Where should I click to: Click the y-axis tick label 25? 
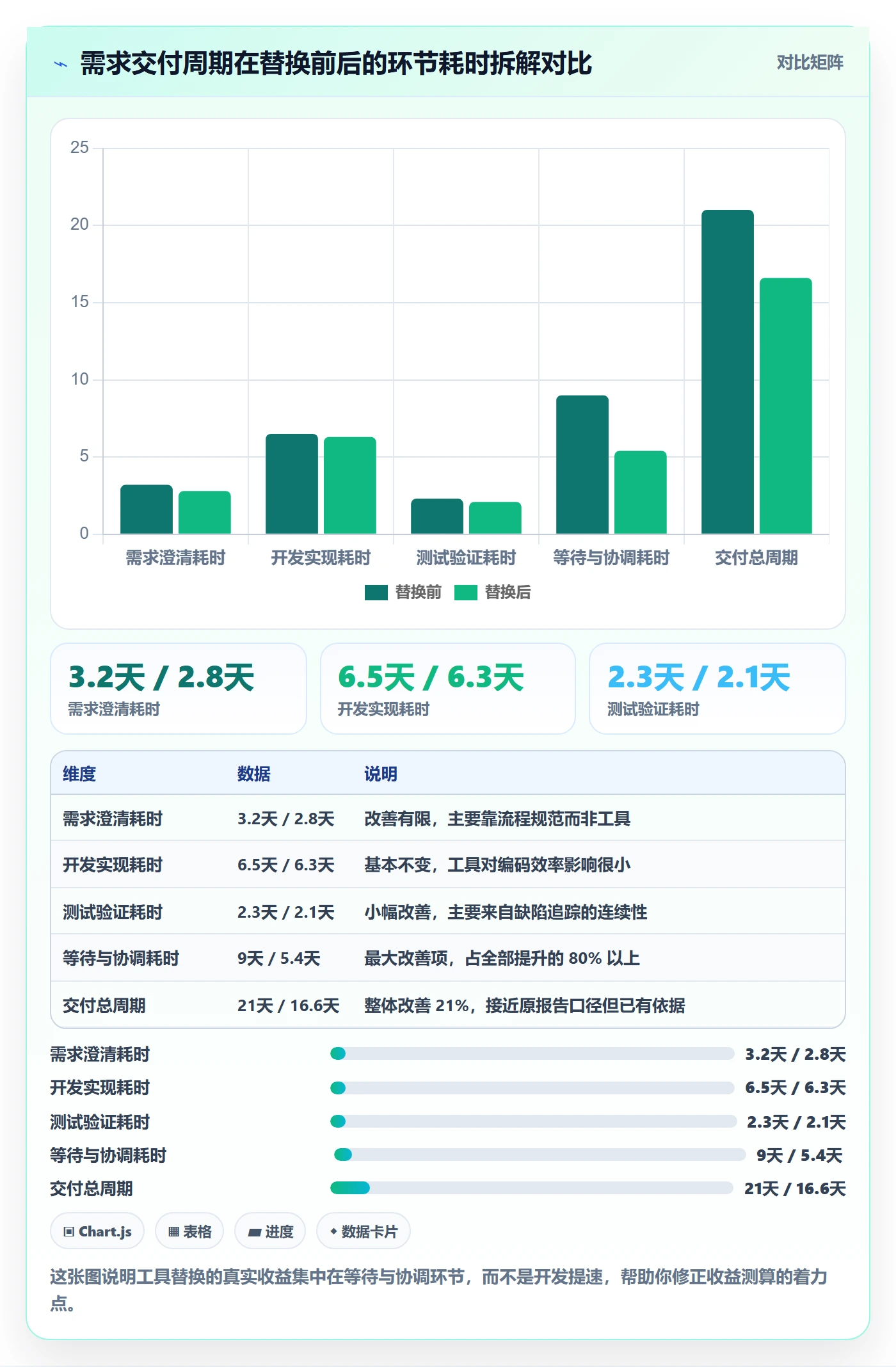pyautogui.click(x=79, y=148)
